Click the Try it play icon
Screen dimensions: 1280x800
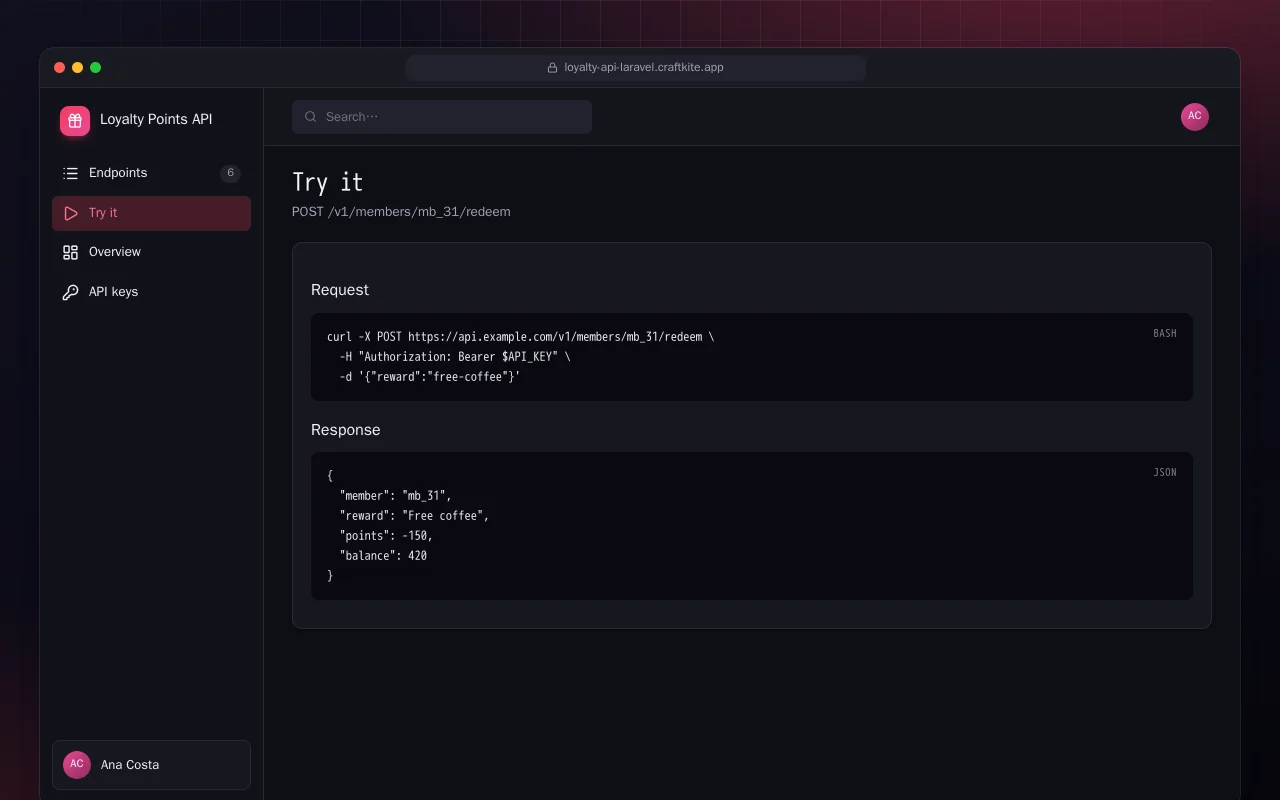pyautogui.click(x=70, y=213)
